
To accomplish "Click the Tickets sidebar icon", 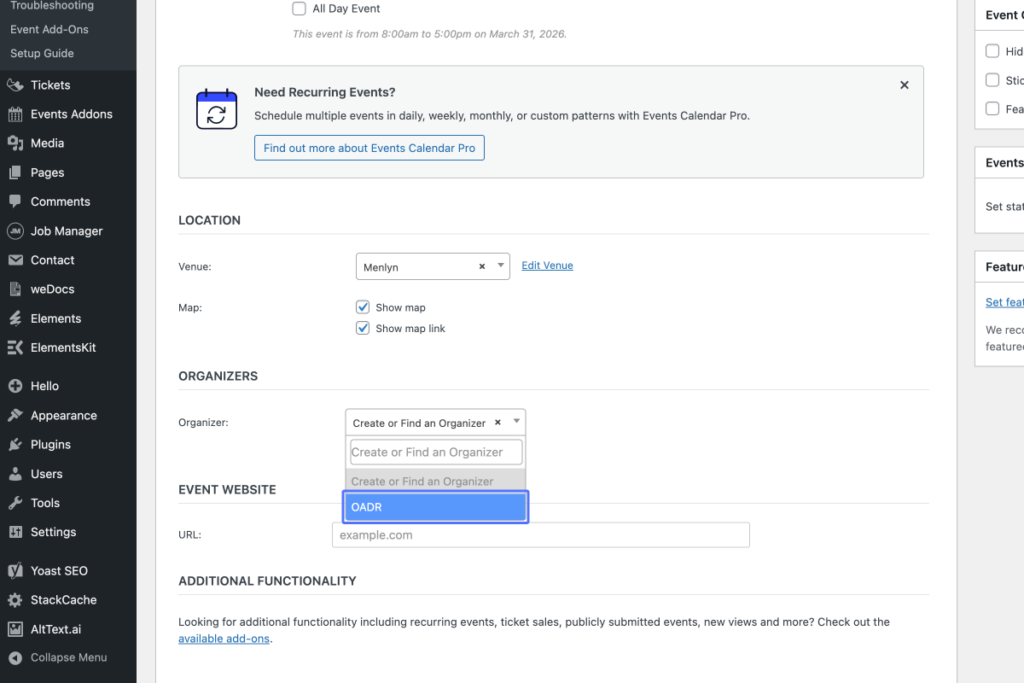I will [15, 85].
